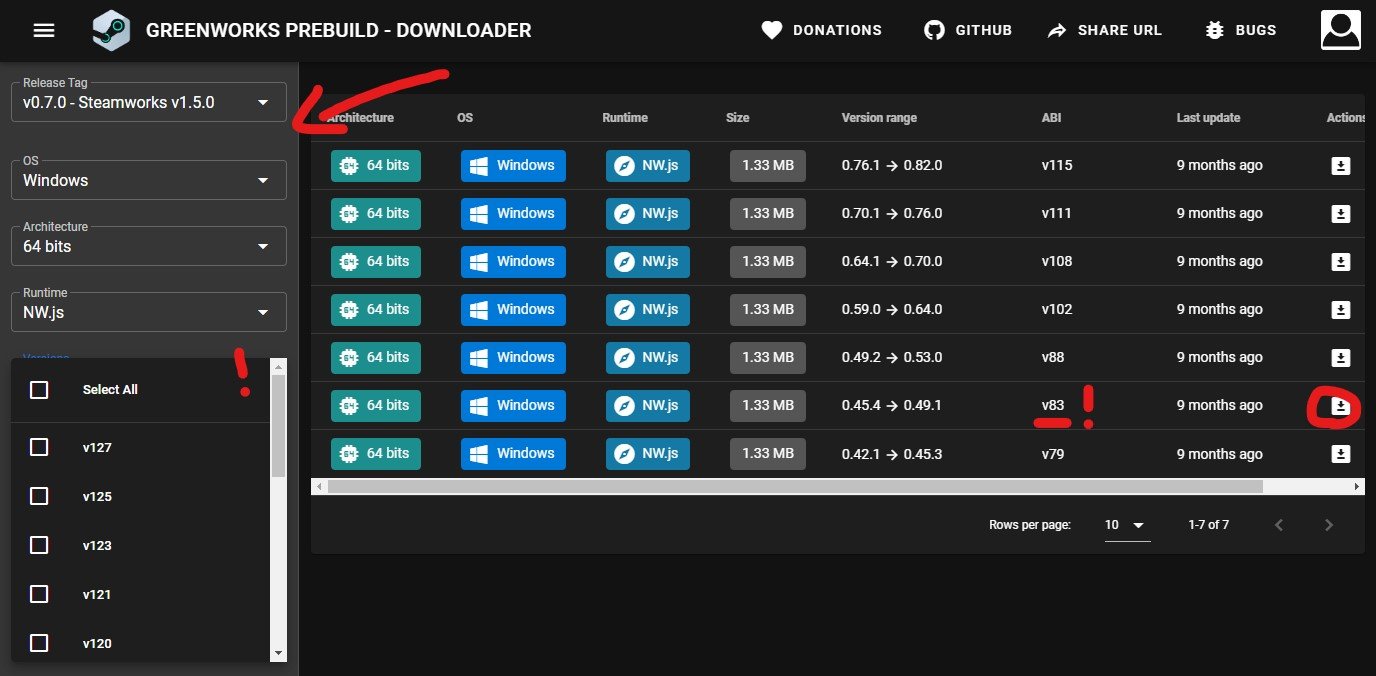Screen dimensions: 1376x676
Task: Click the Runtime column header
Action: (x=625, y=118)
